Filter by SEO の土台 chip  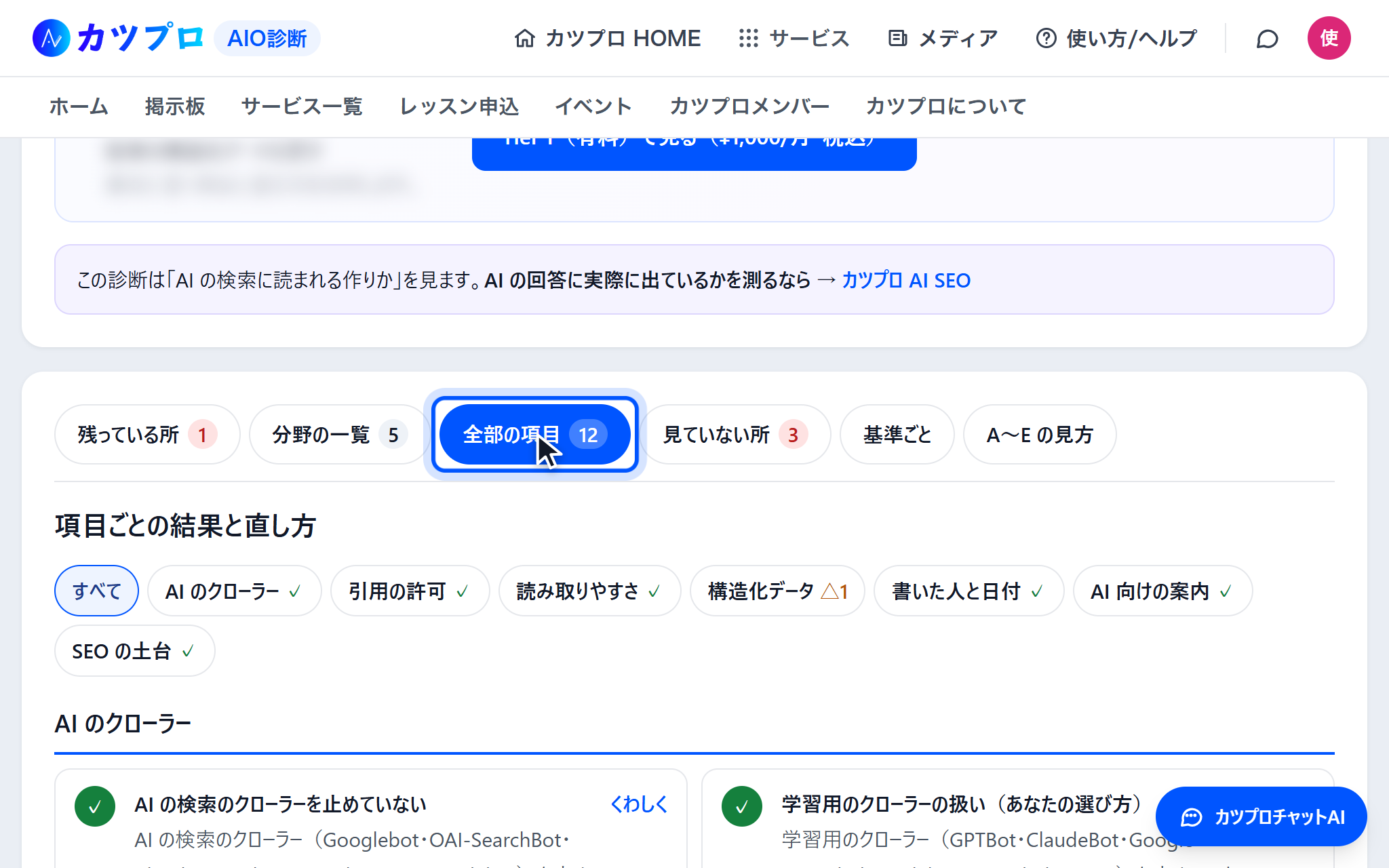coord(134,651)
